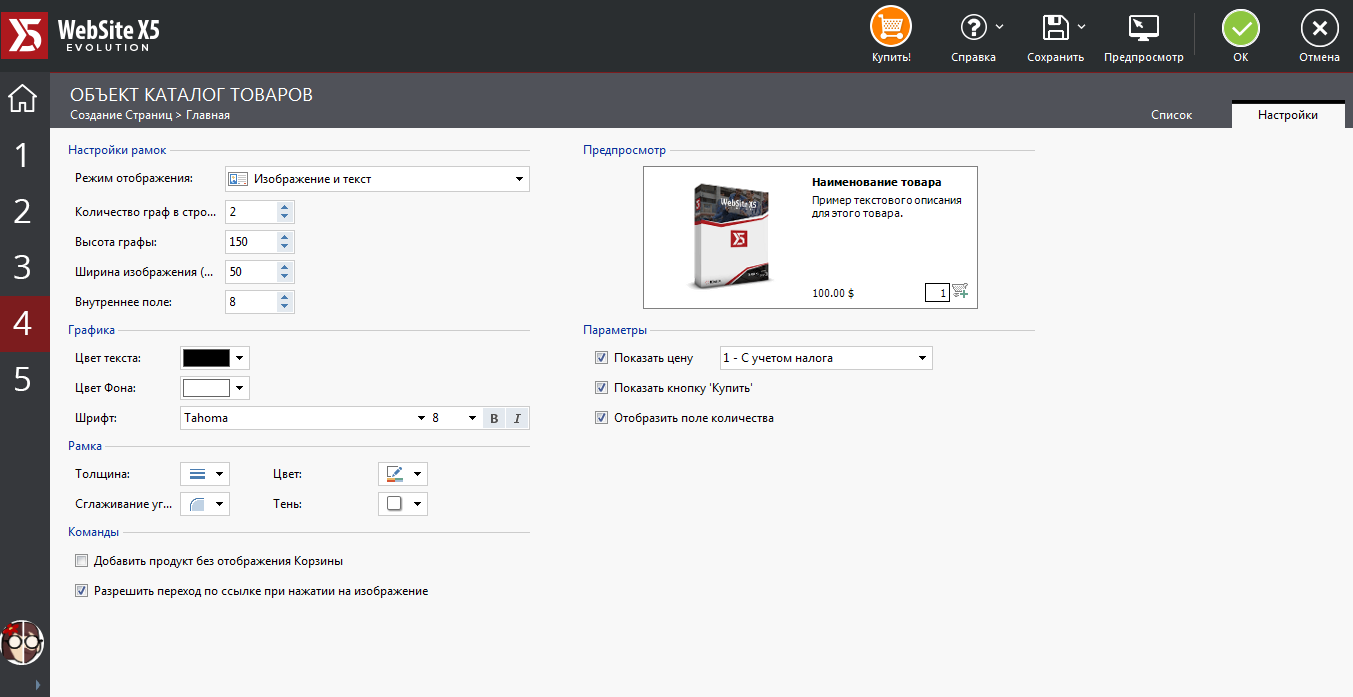Disable 'Показать кнопку Купить'

click(x=601, y=387)
